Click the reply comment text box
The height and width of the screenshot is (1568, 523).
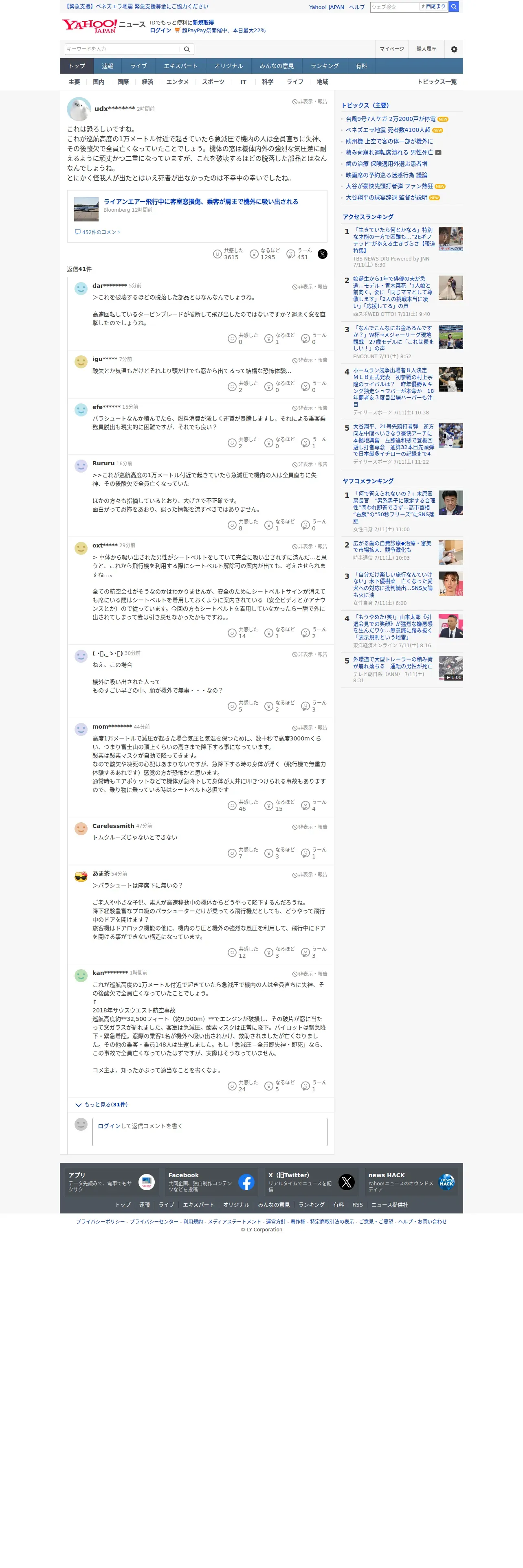pyautogui.click(x=209, y=1132)
